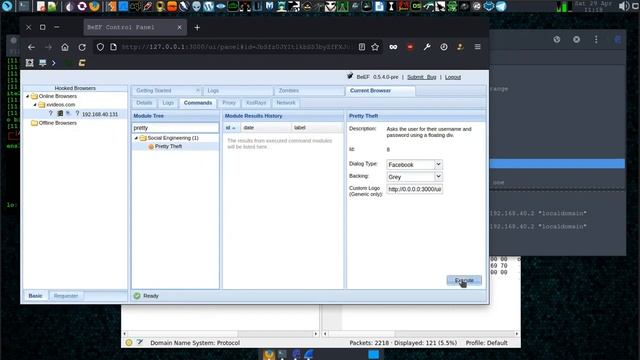The height and width of the screenshot is (360, 640).
Task: Click the Execute button in Pretty Theft
Action: coord(464,280)
